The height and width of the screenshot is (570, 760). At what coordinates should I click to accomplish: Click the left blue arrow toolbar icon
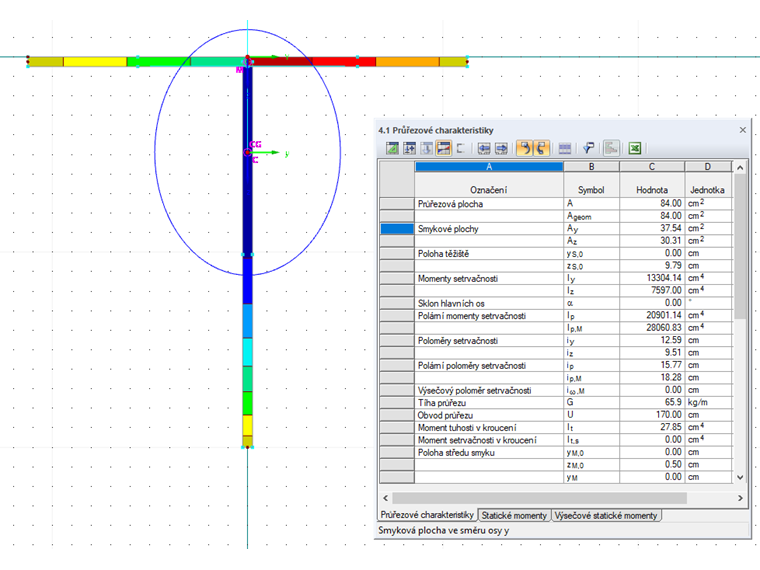(484, 148)
